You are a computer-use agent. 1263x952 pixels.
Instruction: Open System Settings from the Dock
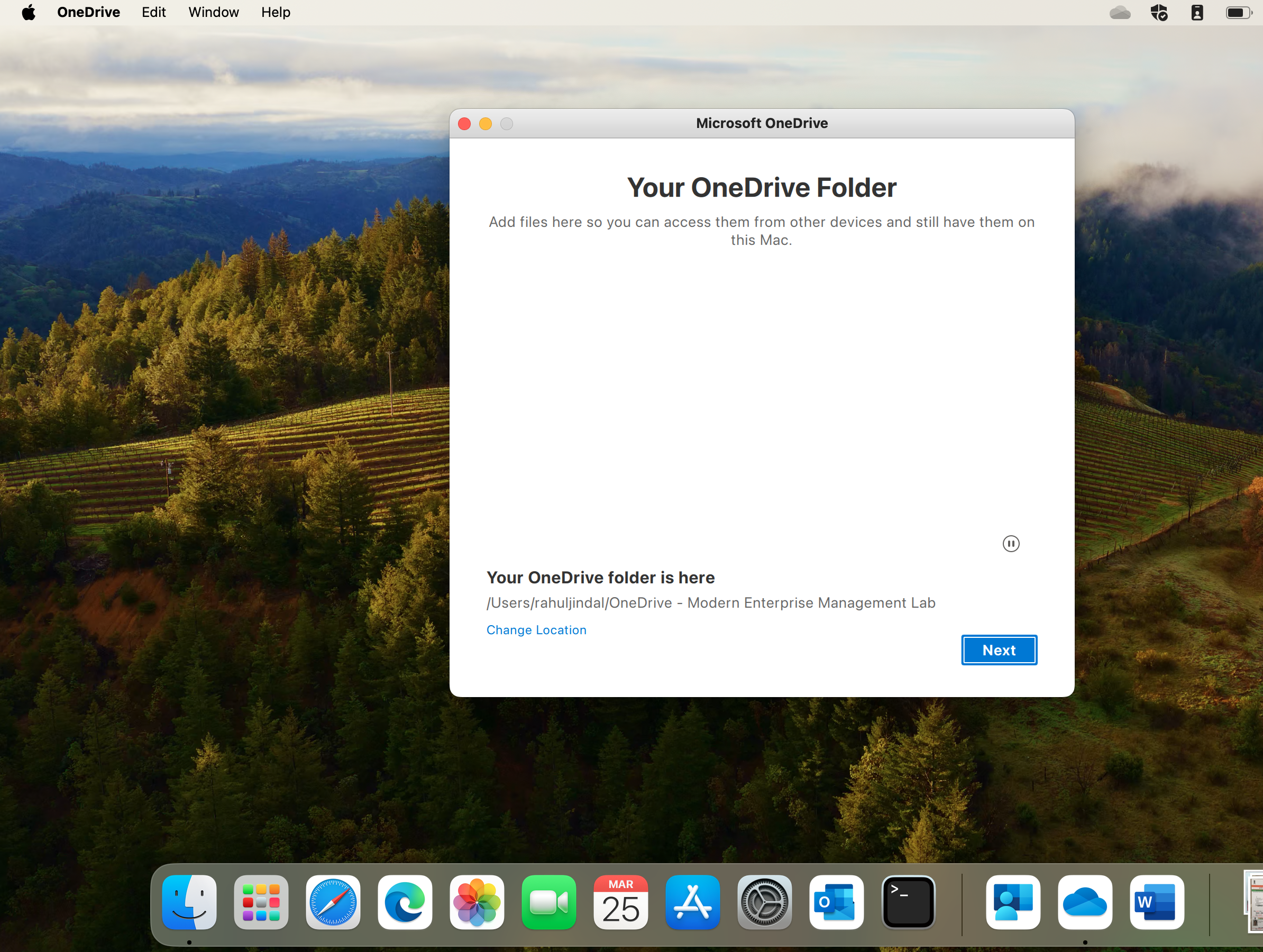click(764, 902)
